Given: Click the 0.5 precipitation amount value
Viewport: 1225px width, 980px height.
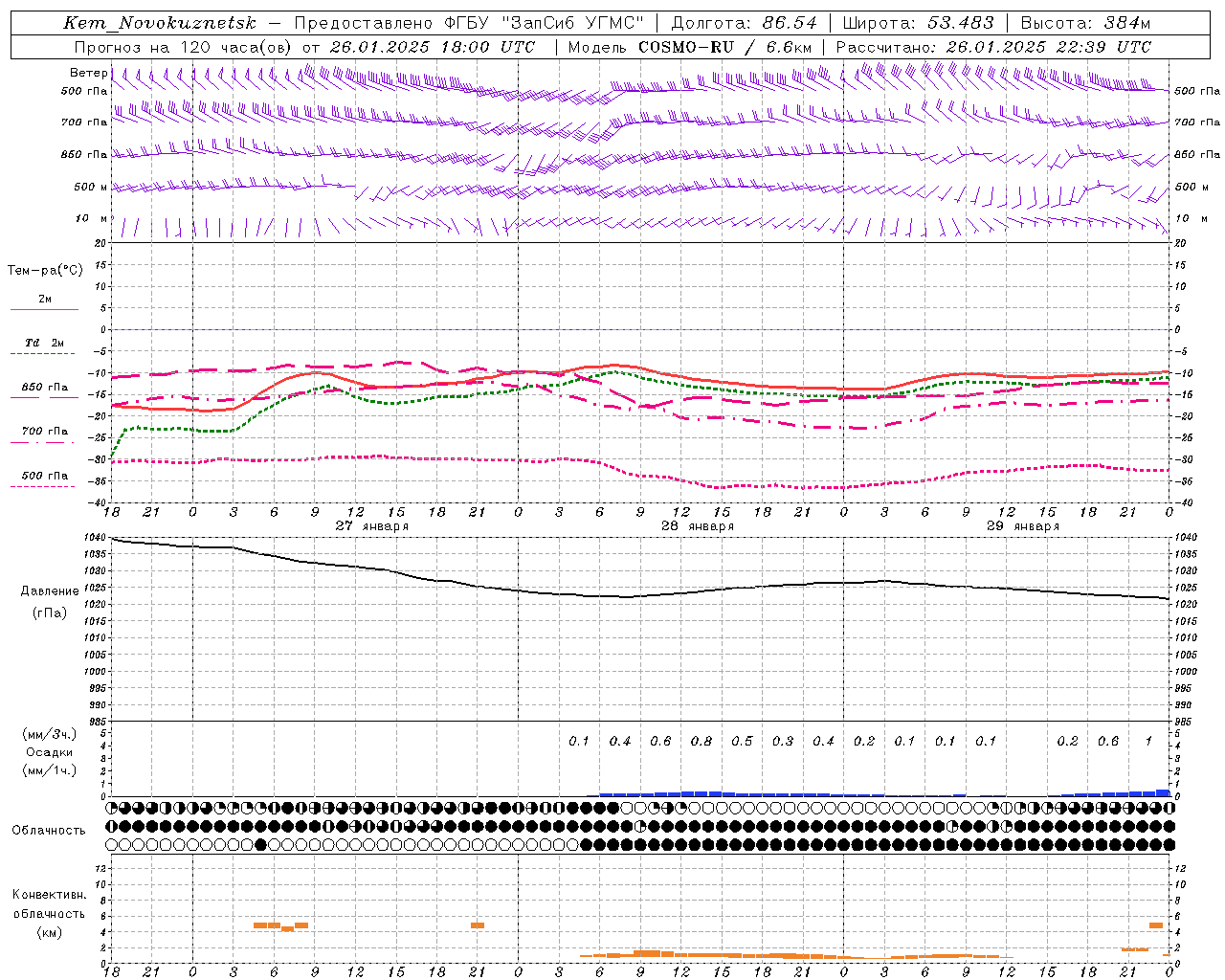Looking at the screenshot, I should click(742, 741).
